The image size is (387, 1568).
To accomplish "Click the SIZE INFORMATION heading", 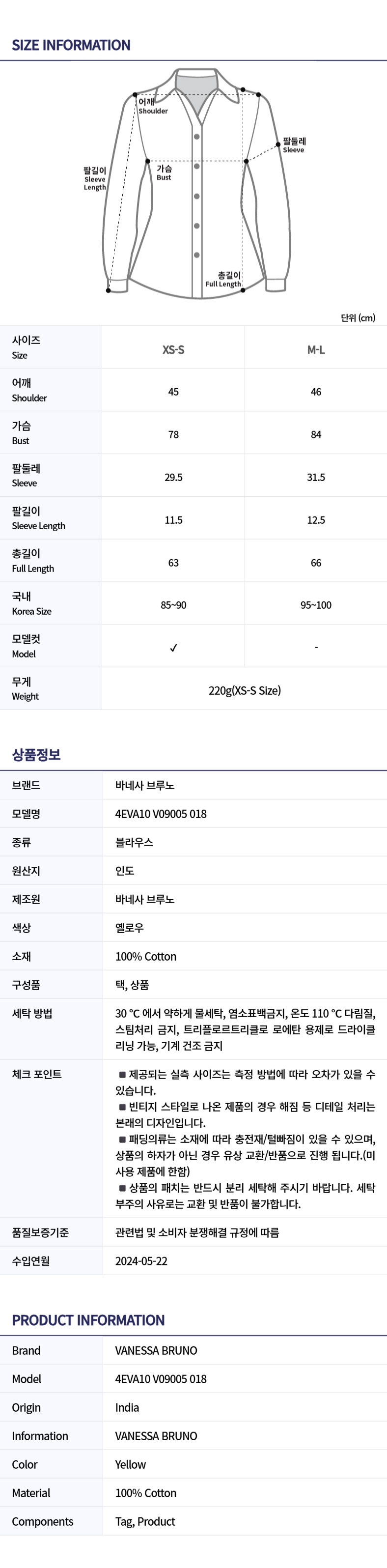I will point(71,45).
